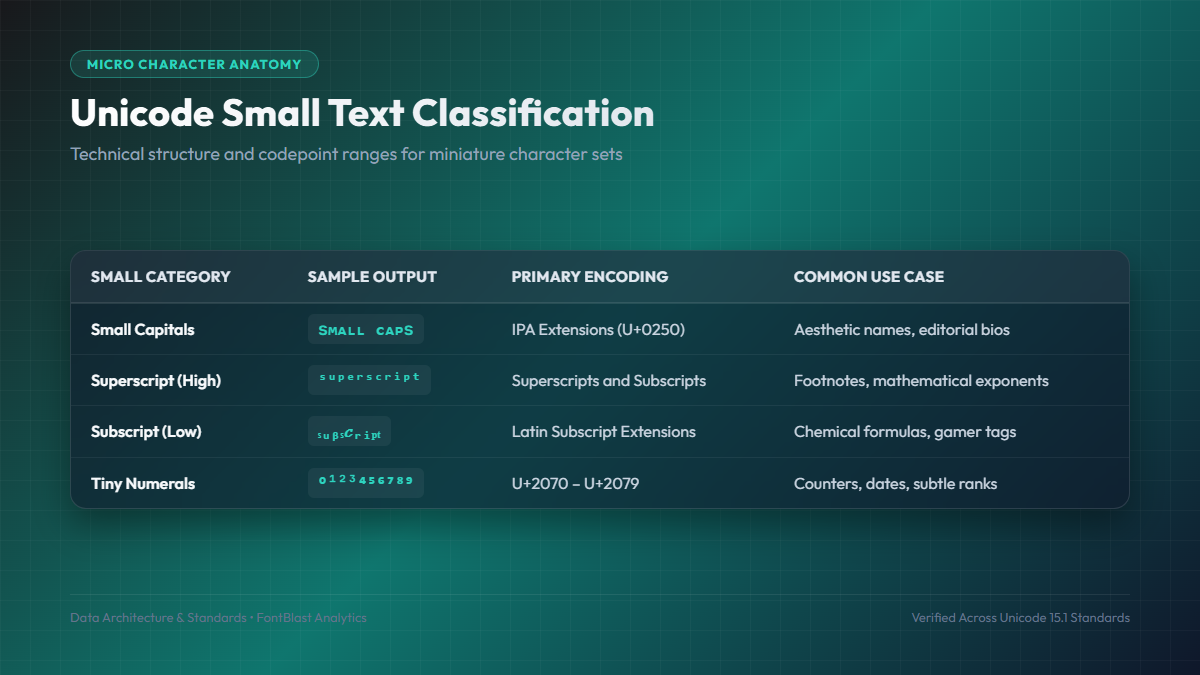The height and width of the screenshot is (675, 1200).
Task: Click the Micro Character Anatomy badge
Action: (x=194, y=64)
